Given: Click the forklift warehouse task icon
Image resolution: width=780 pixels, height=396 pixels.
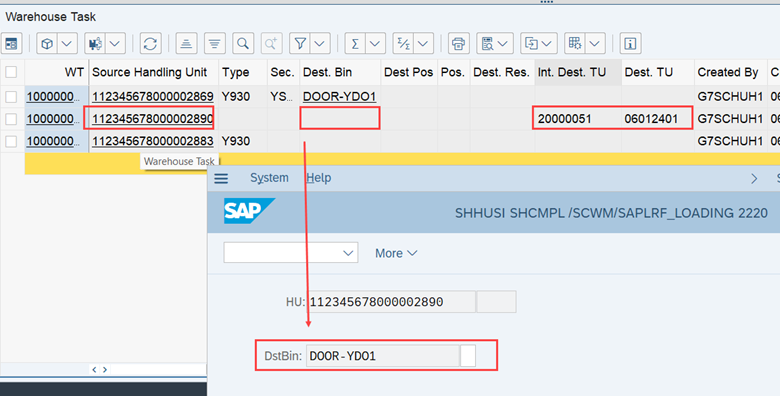Looking at the screenshot, I should 95,44.
